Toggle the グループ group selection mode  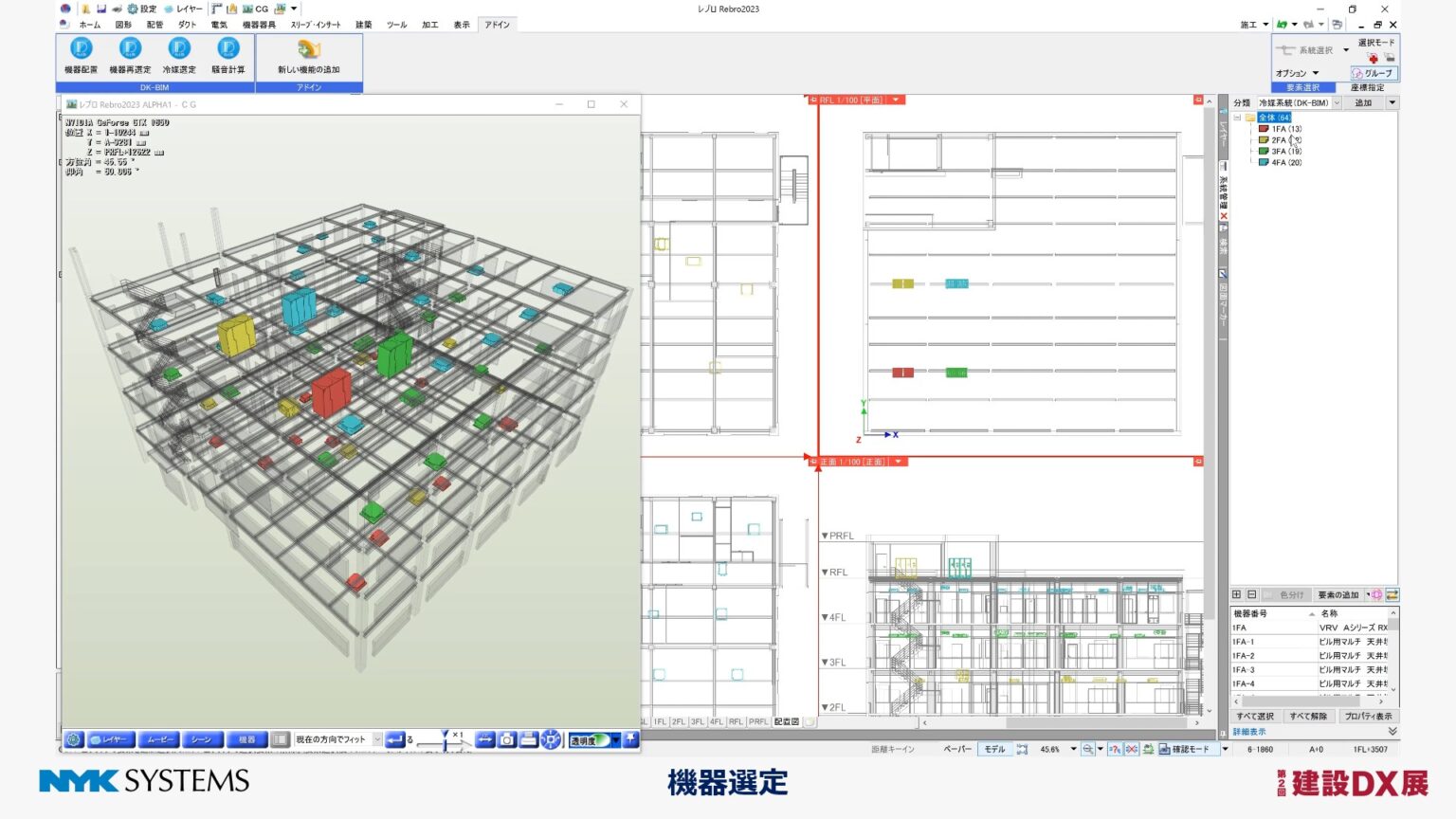coord(1373,73)
